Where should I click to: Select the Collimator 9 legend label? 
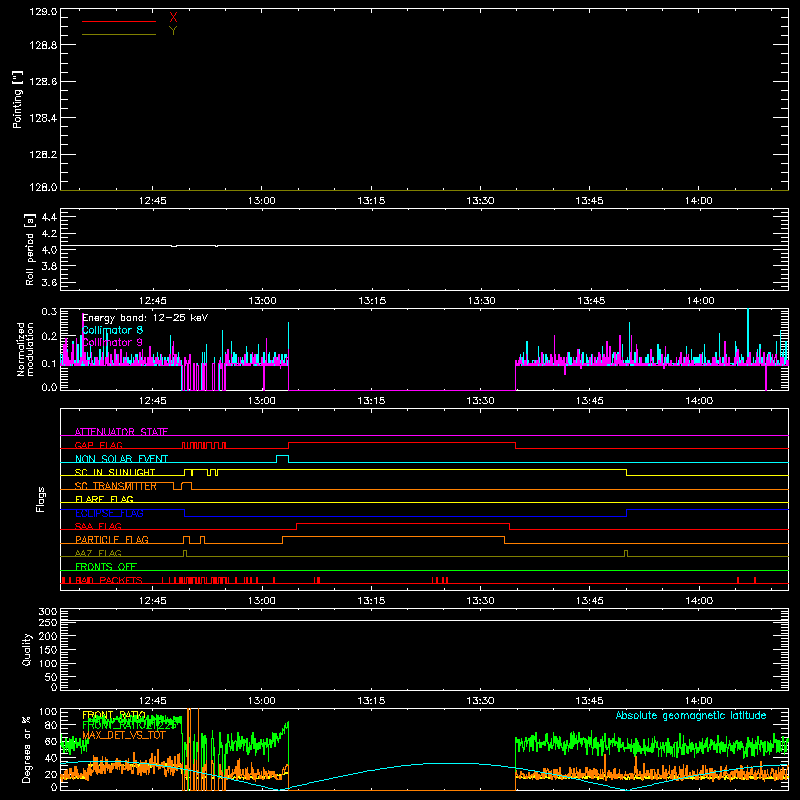pos(112,342)
